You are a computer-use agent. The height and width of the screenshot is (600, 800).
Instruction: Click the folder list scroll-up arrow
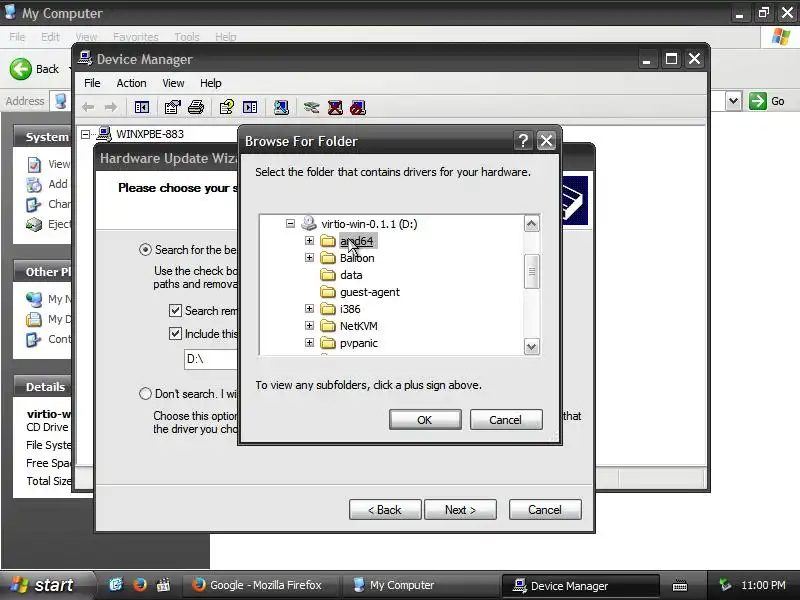[x=532, y=223]
